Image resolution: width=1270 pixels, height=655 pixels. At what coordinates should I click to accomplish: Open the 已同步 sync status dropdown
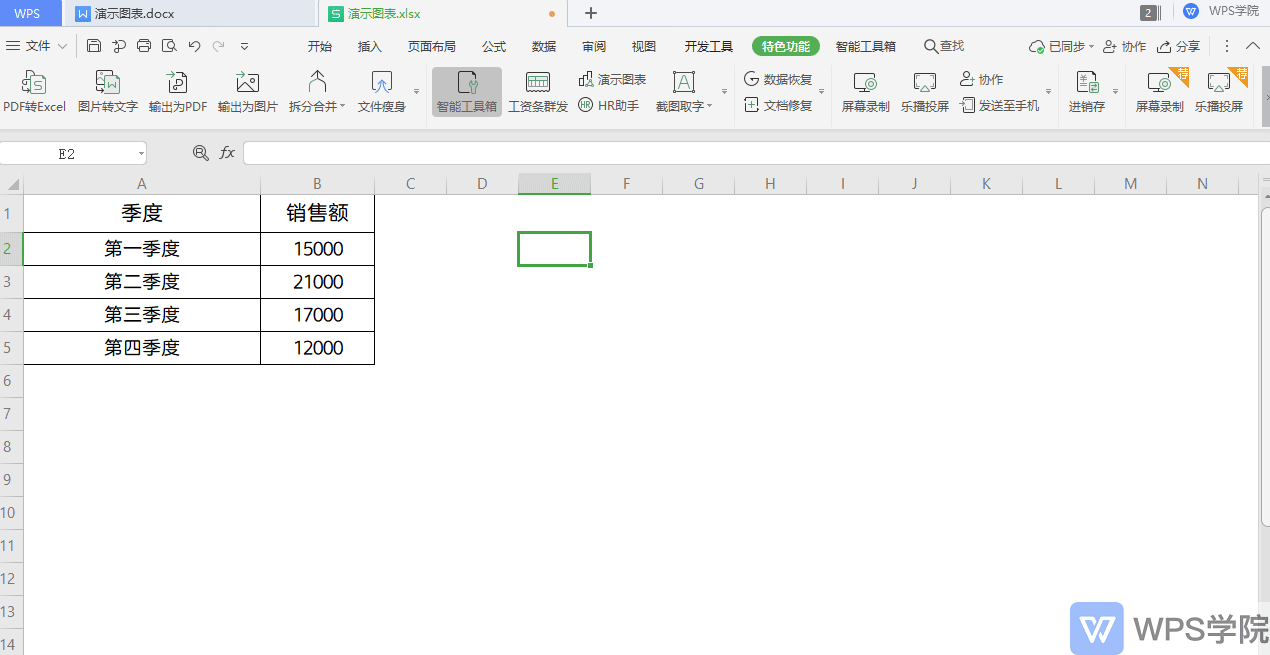point(1061,46)
